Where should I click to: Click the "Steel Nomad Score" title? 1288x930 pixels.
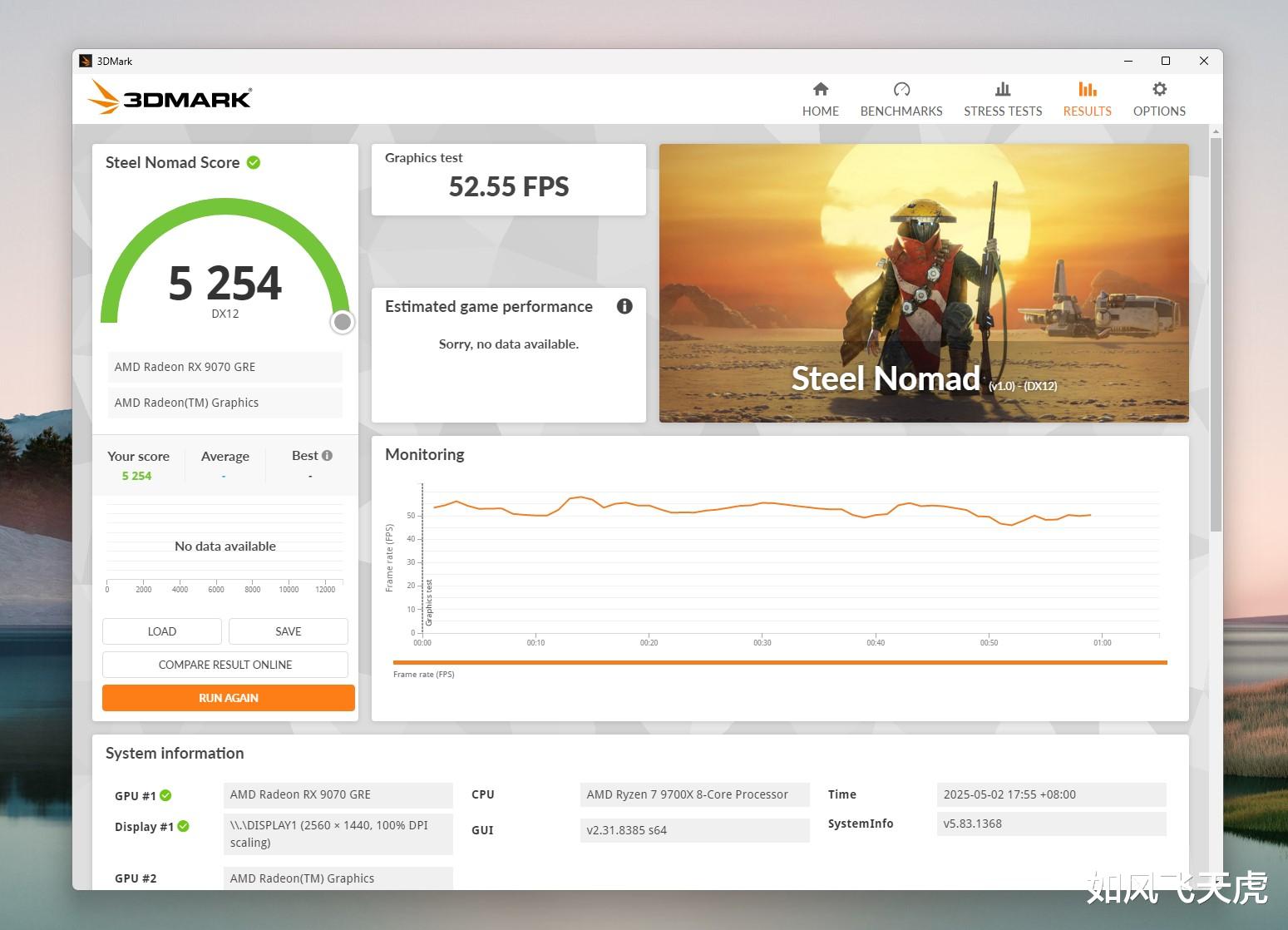point(172,162)
